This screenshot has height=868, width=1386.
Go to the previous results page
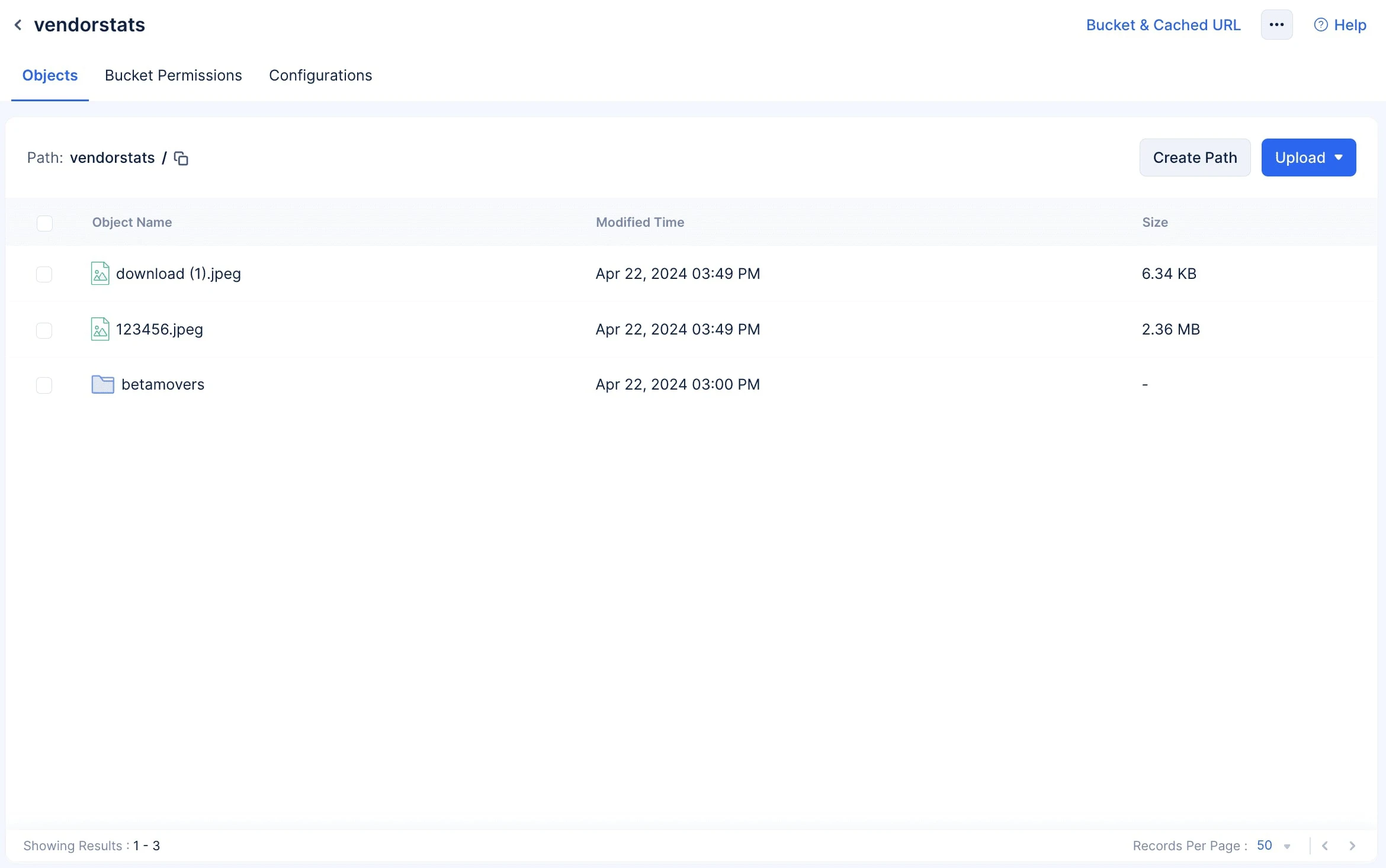(1325, 846)
